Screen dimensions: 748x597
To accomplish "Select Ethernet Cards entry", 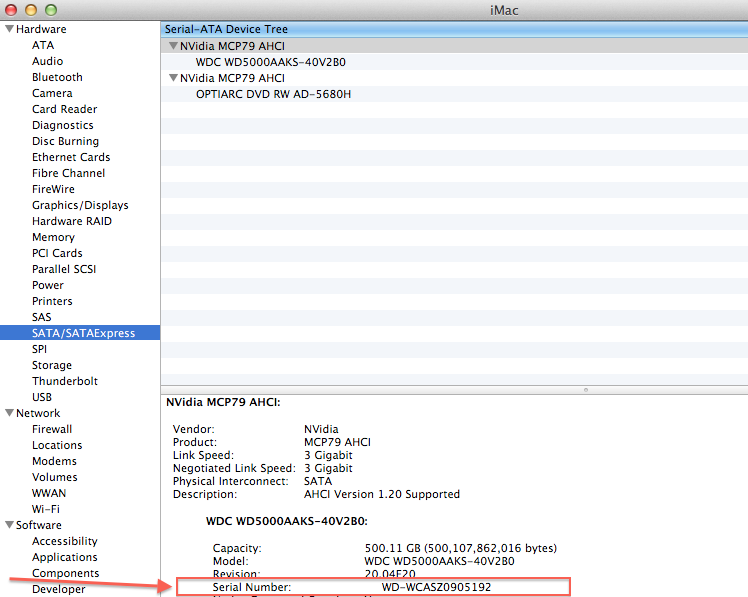I will [x=71, y=157].
